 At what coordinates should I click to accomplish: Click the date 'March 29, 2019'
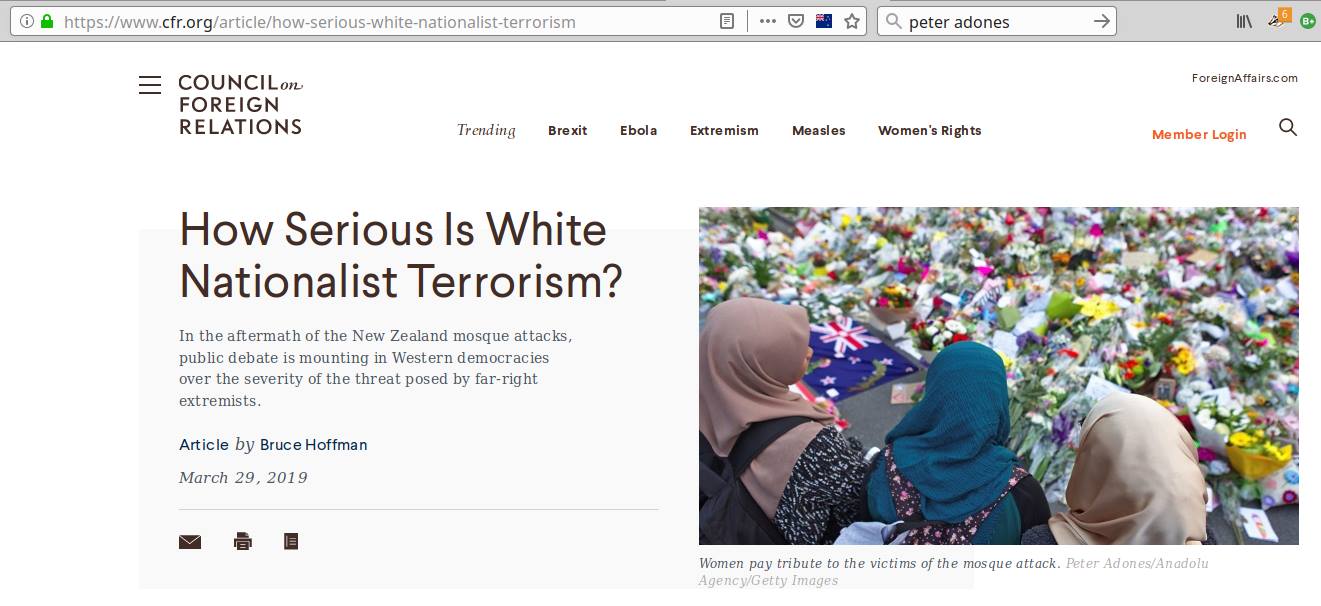243,478
